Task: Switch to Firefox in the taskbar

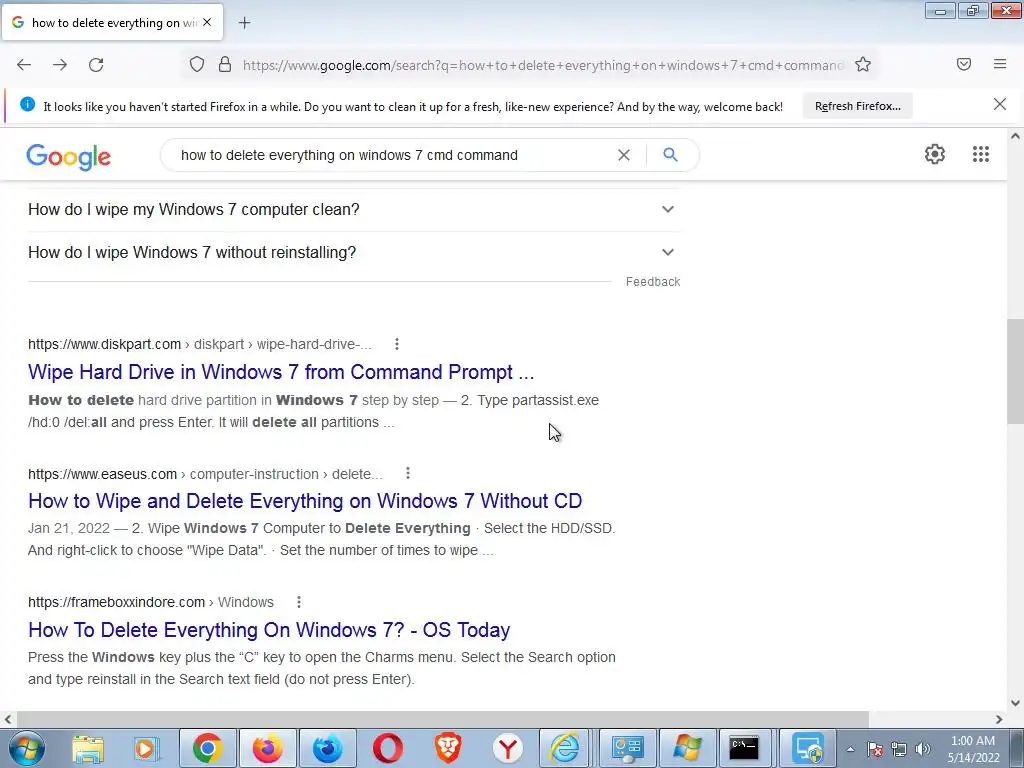Action: coord(268,748)
